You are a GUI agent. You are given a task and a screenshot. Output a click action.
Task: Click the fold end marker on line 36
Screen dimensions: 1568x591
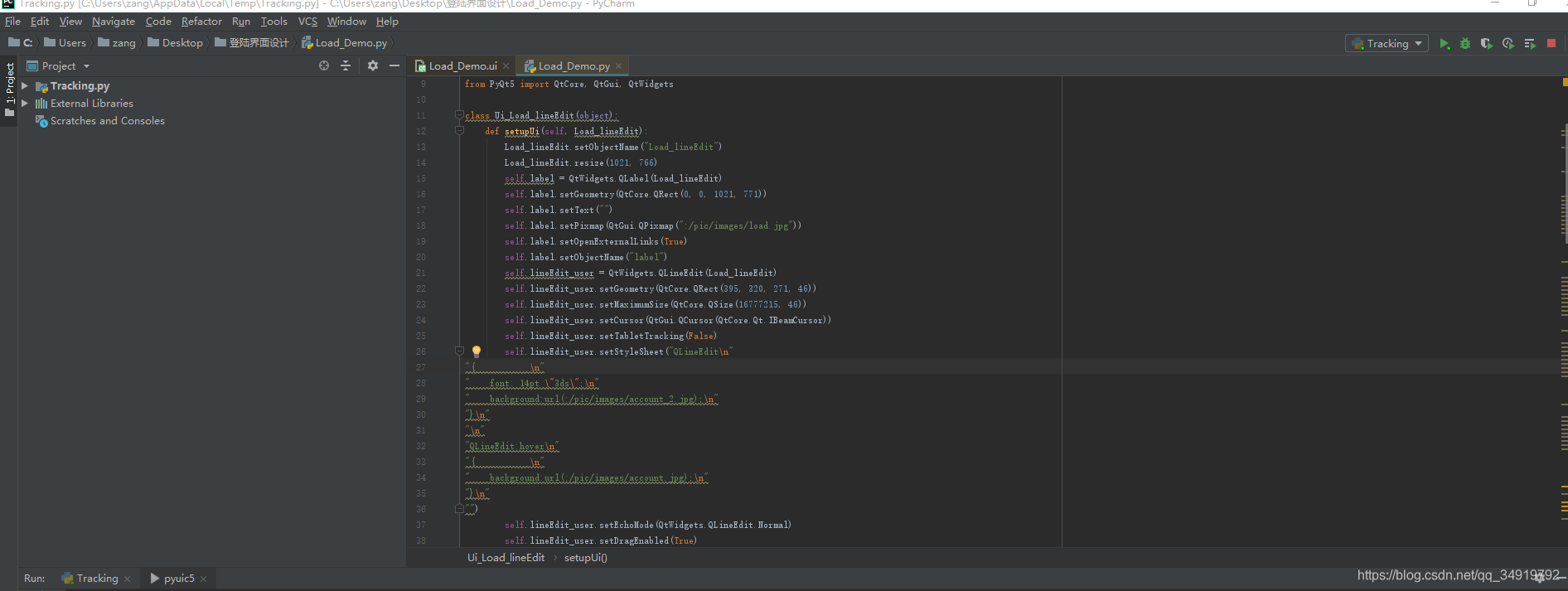click(459, 509)
